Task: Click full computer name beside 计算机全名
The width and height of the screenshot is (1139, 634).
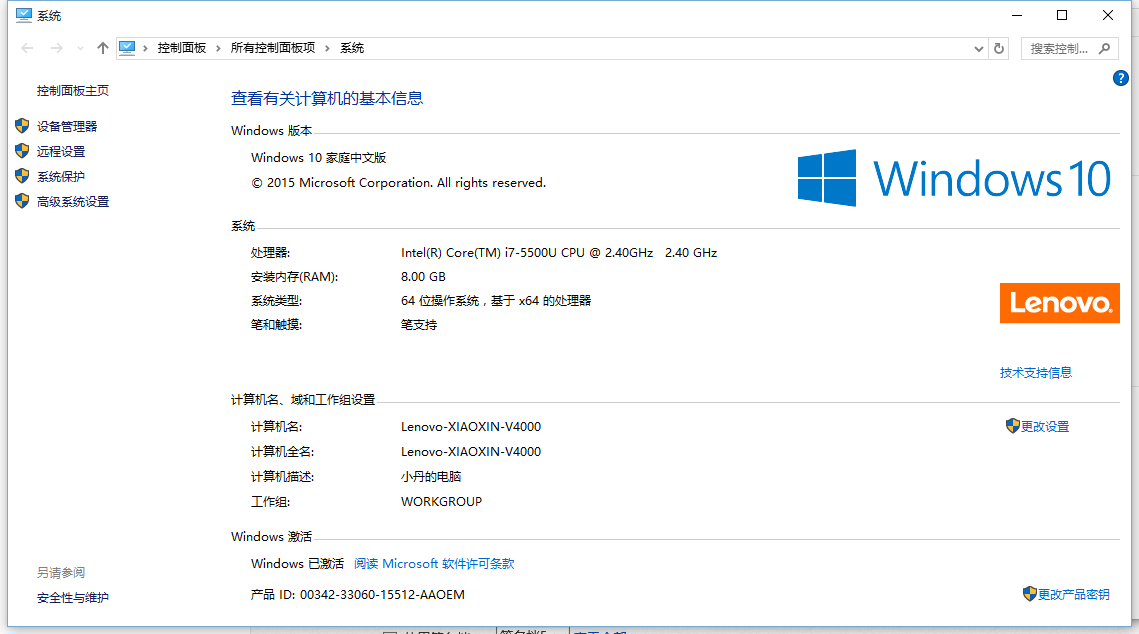Action: click(x=471, y=452)
